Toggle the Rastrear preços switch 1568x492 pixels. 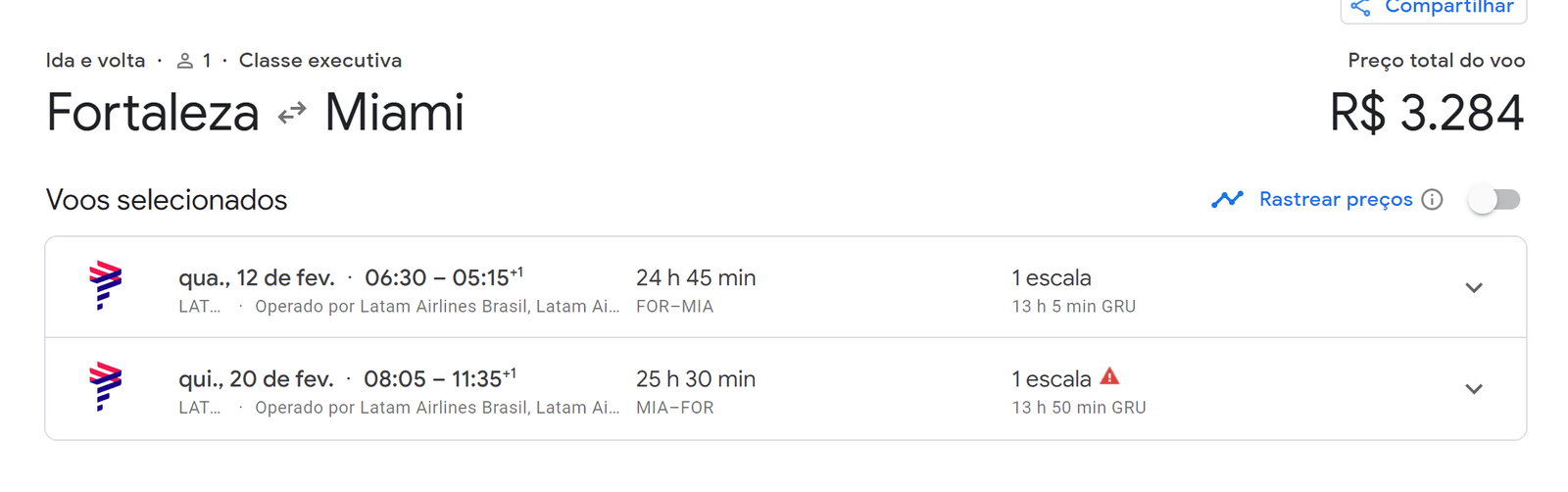[x=1494, y=200]
